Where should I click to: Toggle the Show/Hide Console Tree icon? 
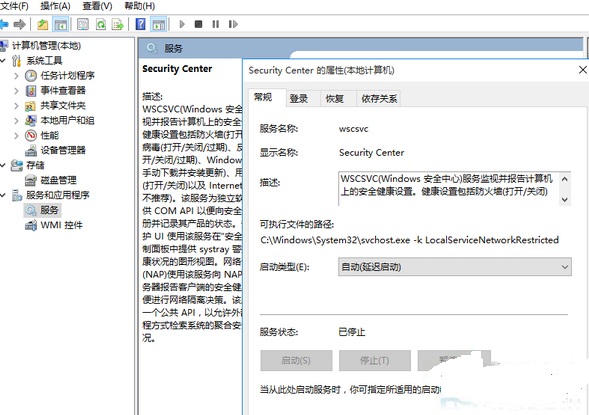tap(60, 25)
